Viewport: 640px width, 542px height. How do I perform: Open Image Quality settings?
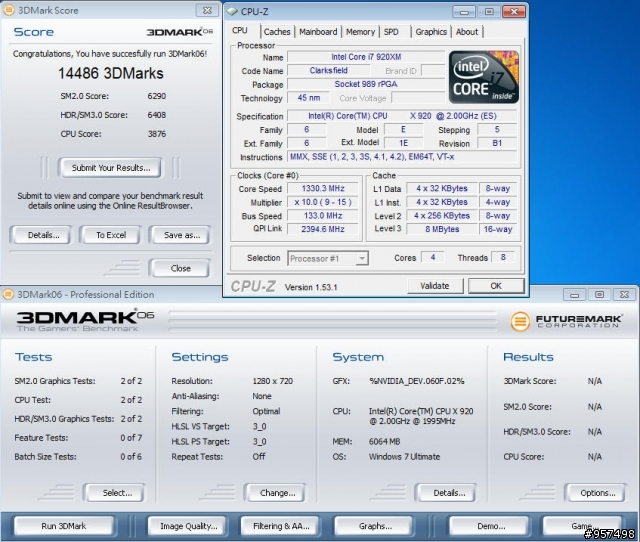189,526
